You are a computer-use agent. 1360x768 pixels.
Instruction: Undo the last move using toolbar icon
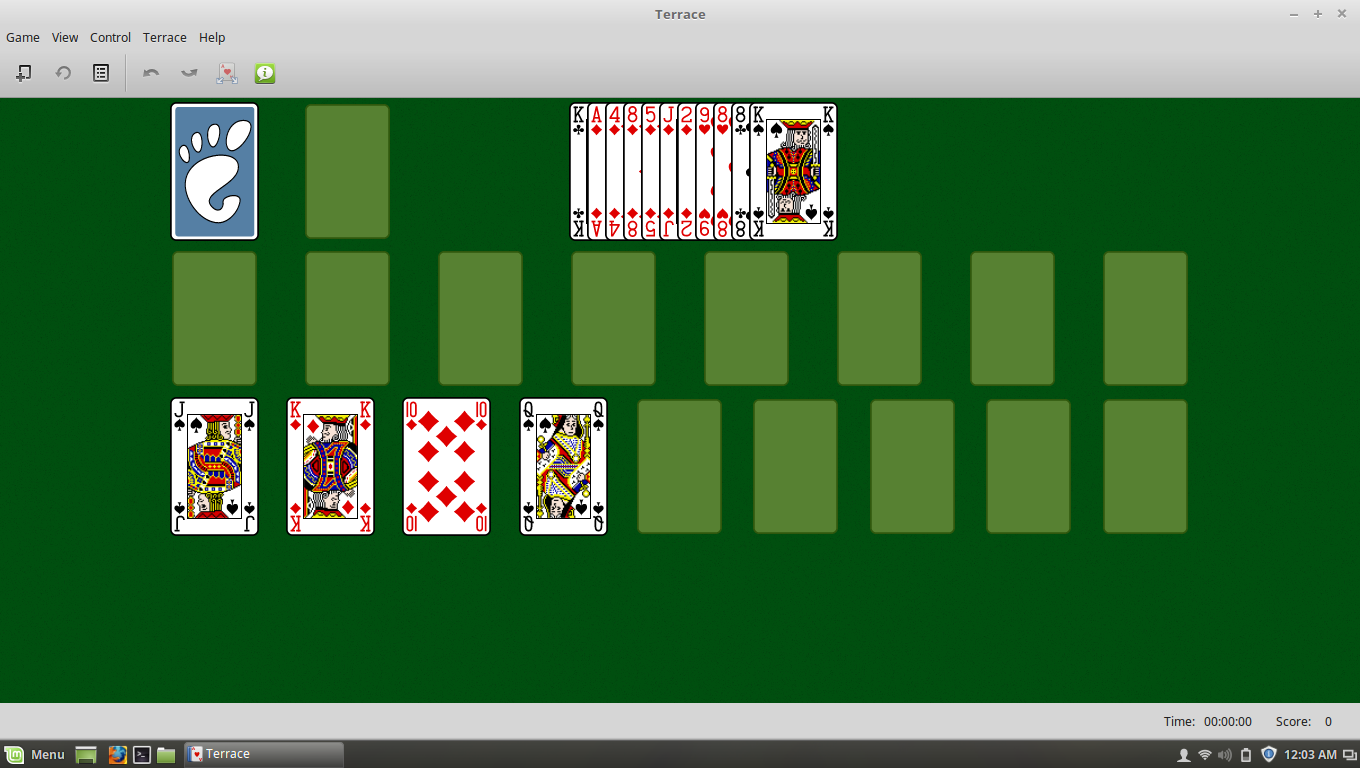(x=150, y=72)
